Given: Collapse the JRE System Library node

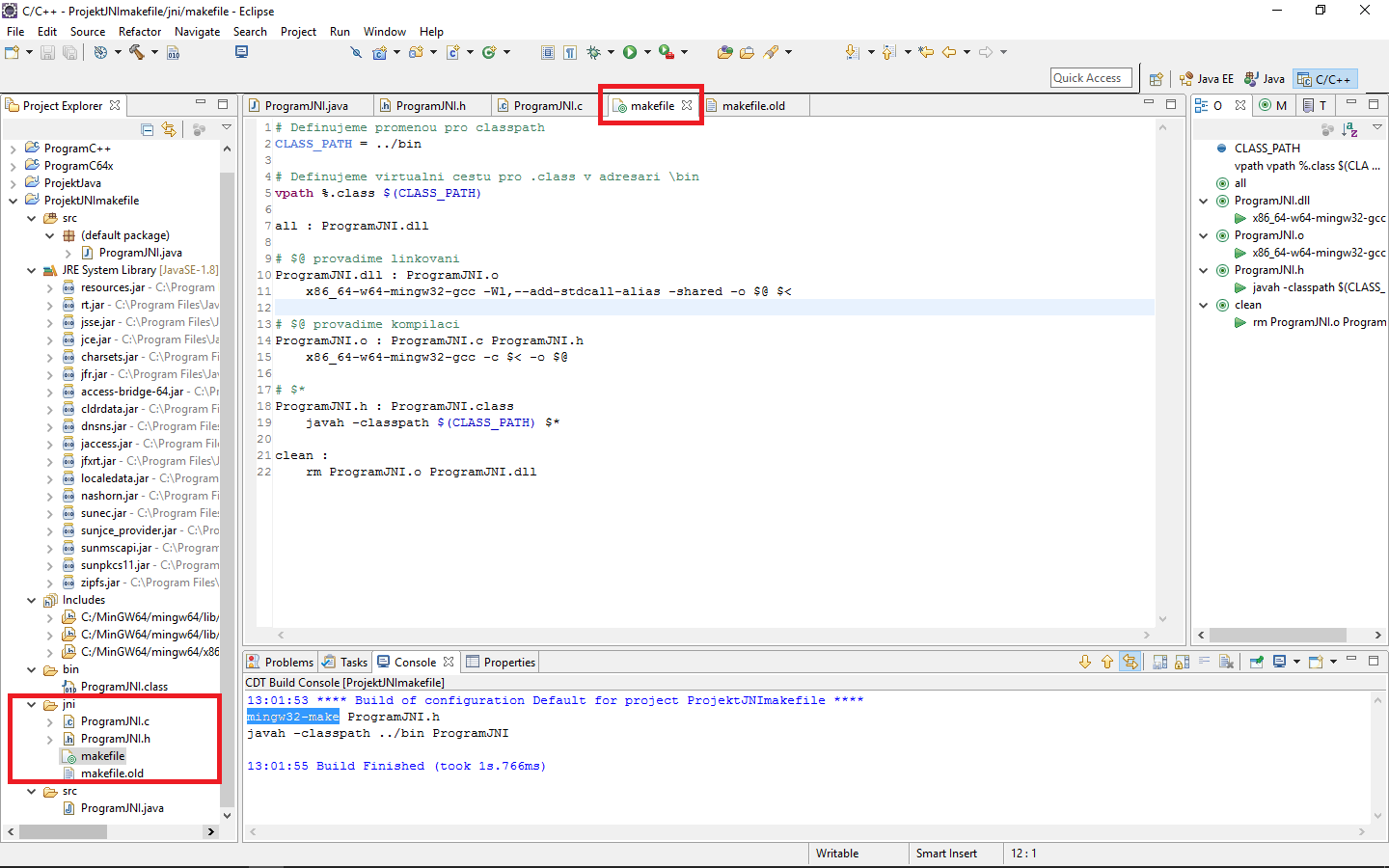Looking at the screenshot, I should pos(31,270).
